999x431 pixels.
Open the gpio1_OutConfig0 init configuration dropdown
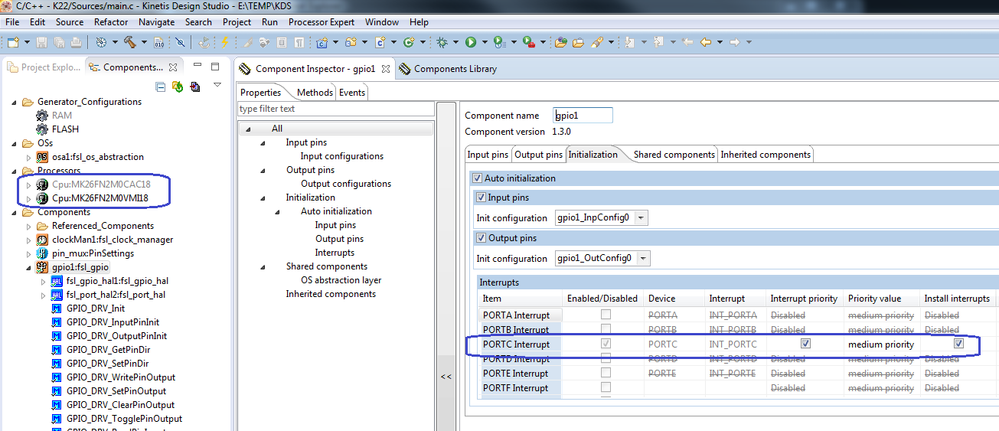pyautogui.click(x=641, y=258)
